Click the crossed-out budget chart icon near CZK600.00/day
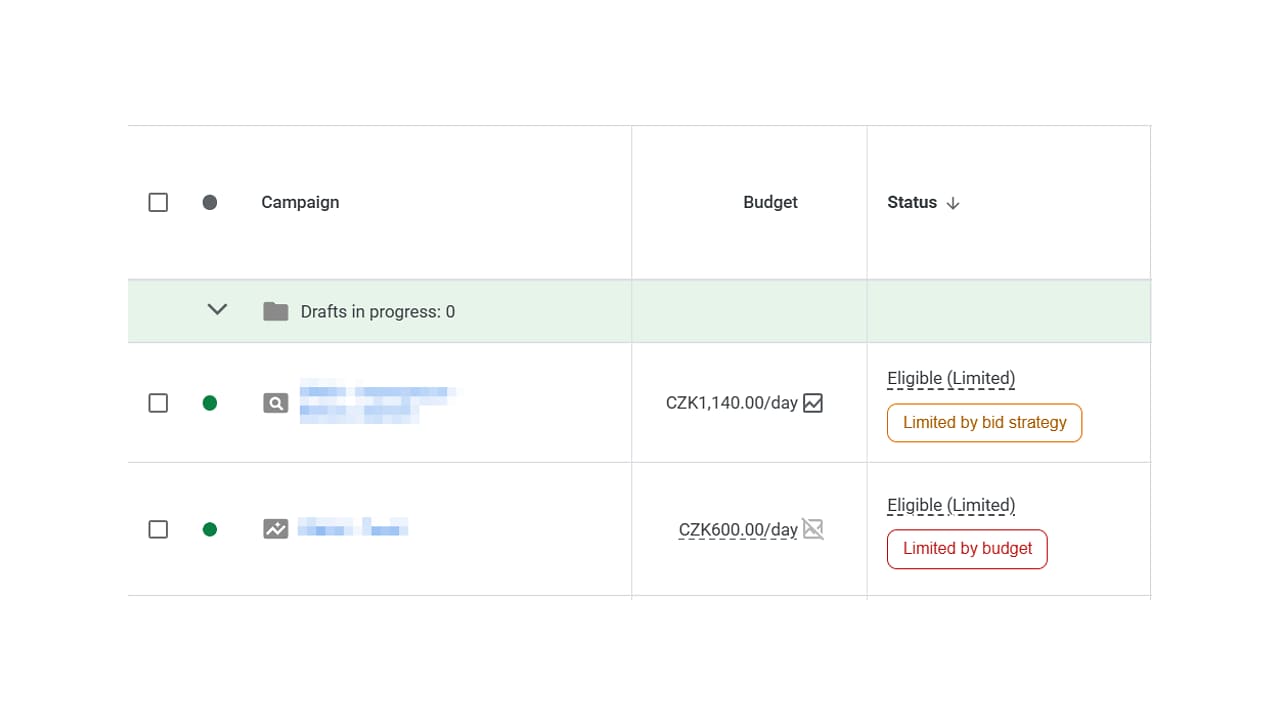 (x=813, y=529)
